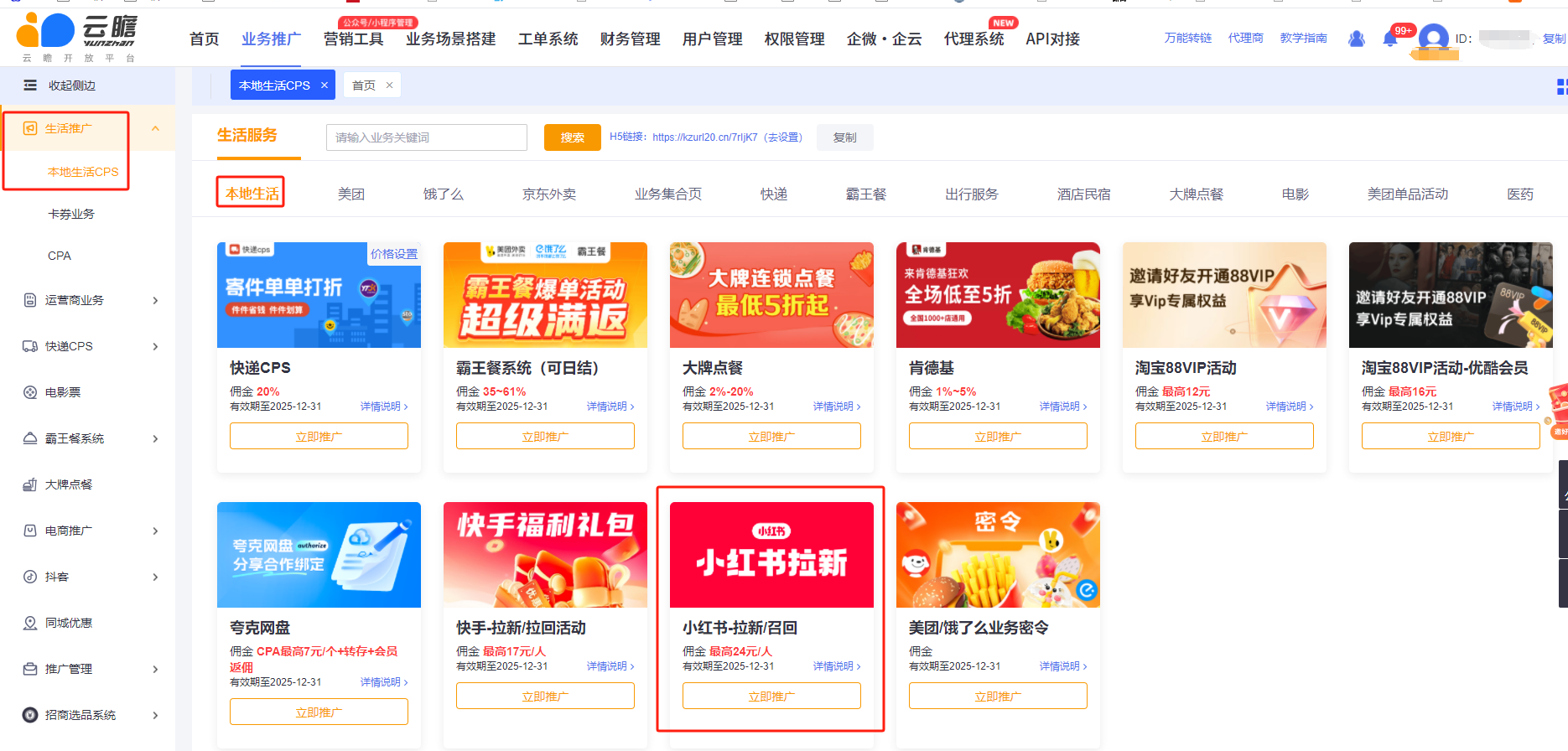Click the user profile avatar icon

(x=1433, y=38)
